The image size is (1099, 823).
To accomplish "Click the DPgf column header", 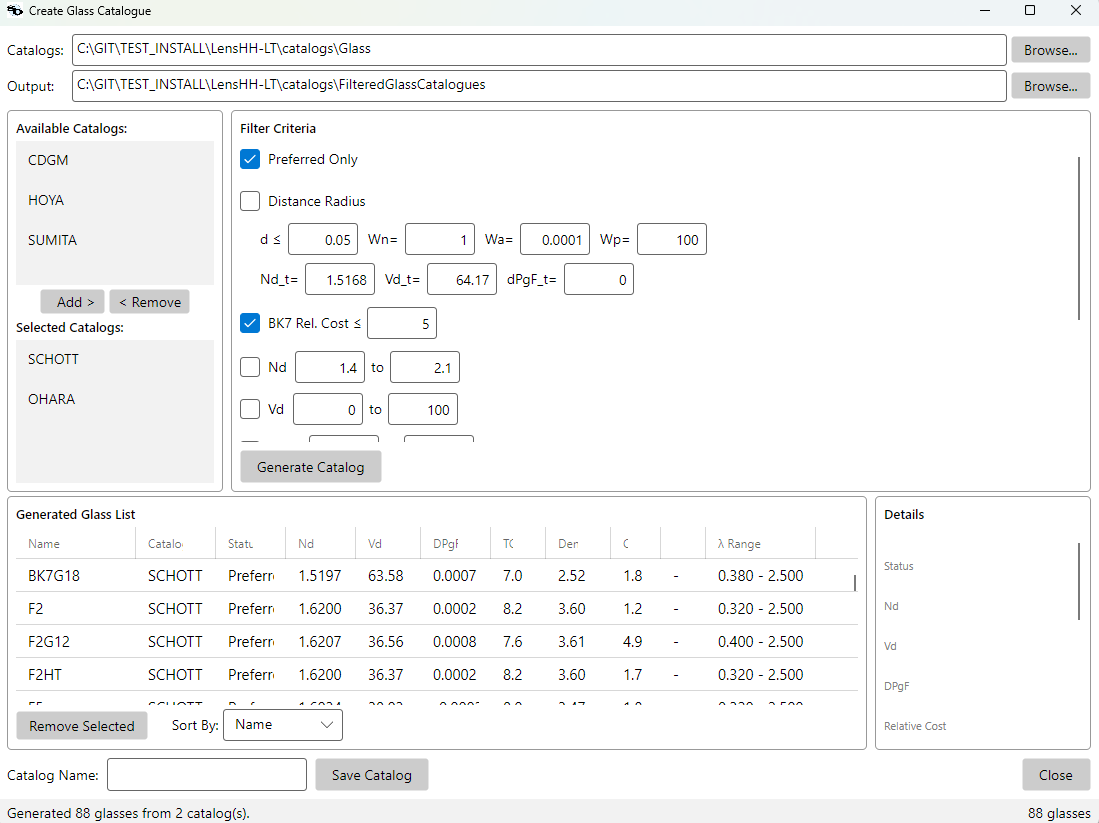I will (x=456, y=544).
